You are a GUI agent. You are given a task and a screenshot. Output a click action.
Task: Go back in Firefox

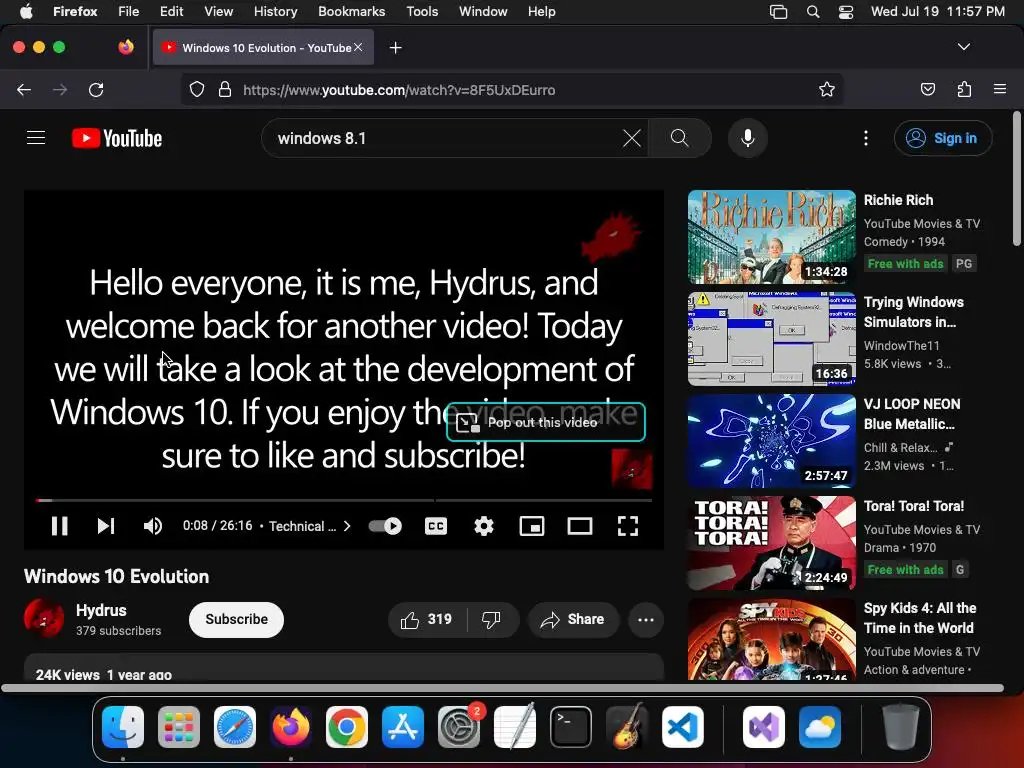24,89
